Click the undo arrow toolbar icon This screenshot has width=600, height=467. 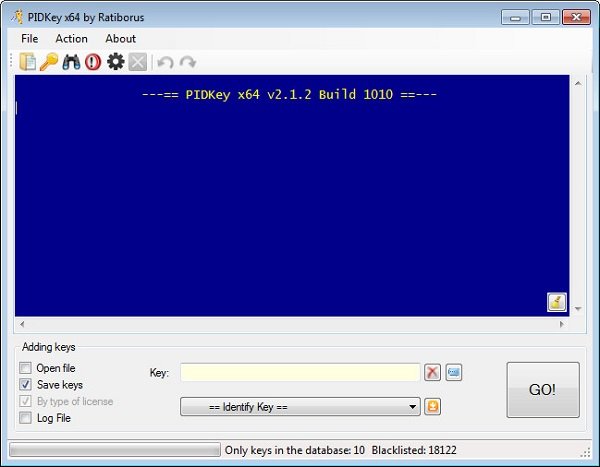pos(165,62)
